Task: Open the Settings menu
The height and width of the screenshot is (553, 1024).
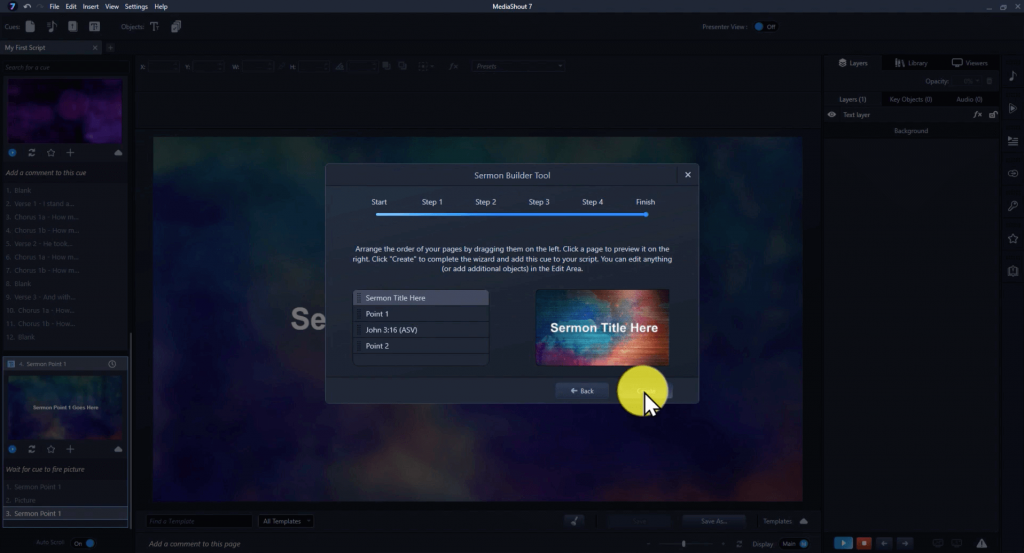Action: 136,7
